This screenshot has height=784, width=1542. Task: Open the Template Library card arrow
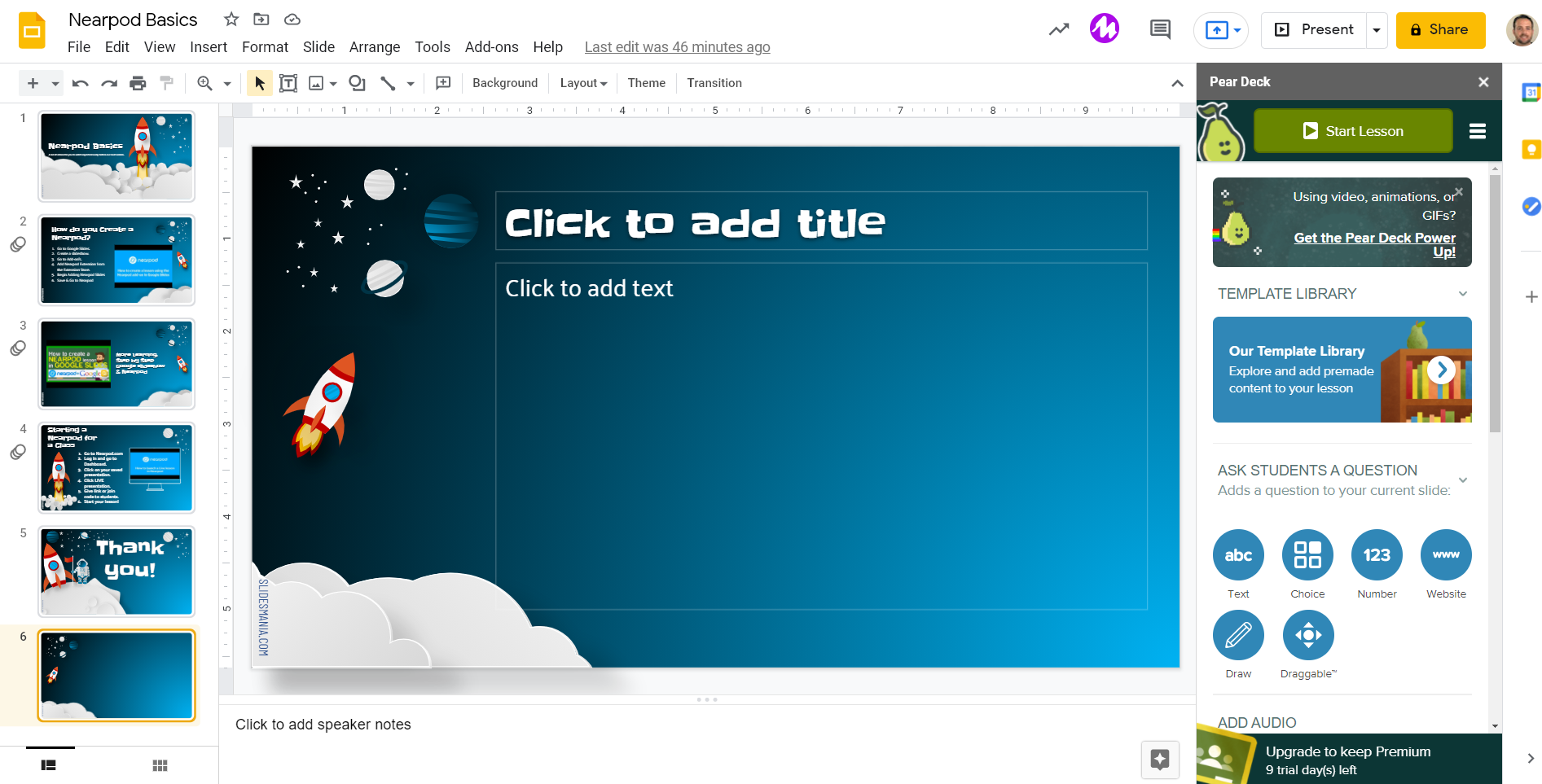[x=1442, y=370]
